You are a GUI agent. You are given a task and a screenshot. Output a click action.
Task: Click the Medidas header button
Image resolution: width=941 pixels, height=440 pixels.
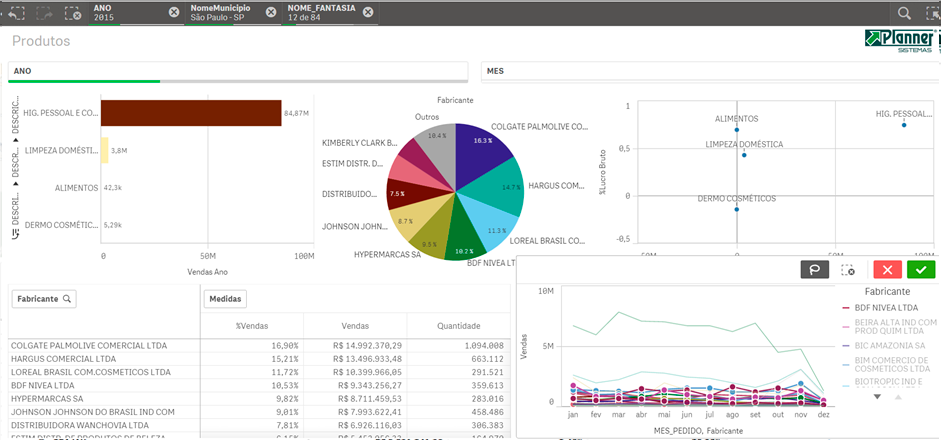225,298
